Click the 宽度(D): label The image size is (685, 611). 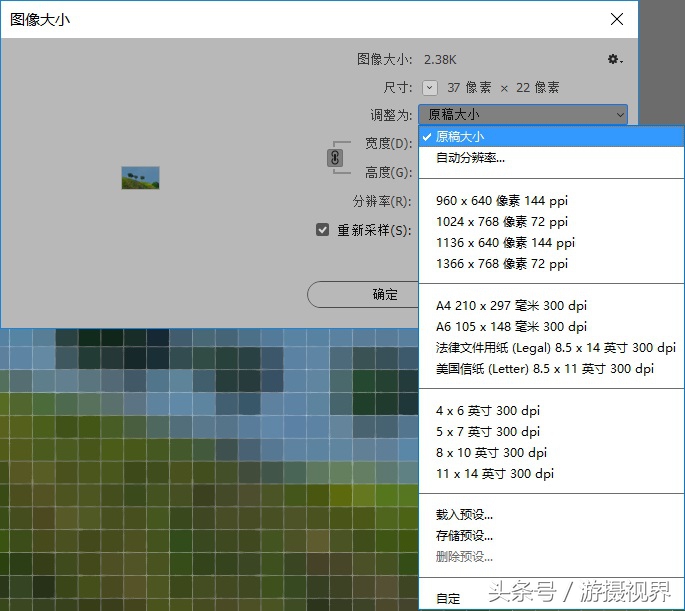(388, 143)
